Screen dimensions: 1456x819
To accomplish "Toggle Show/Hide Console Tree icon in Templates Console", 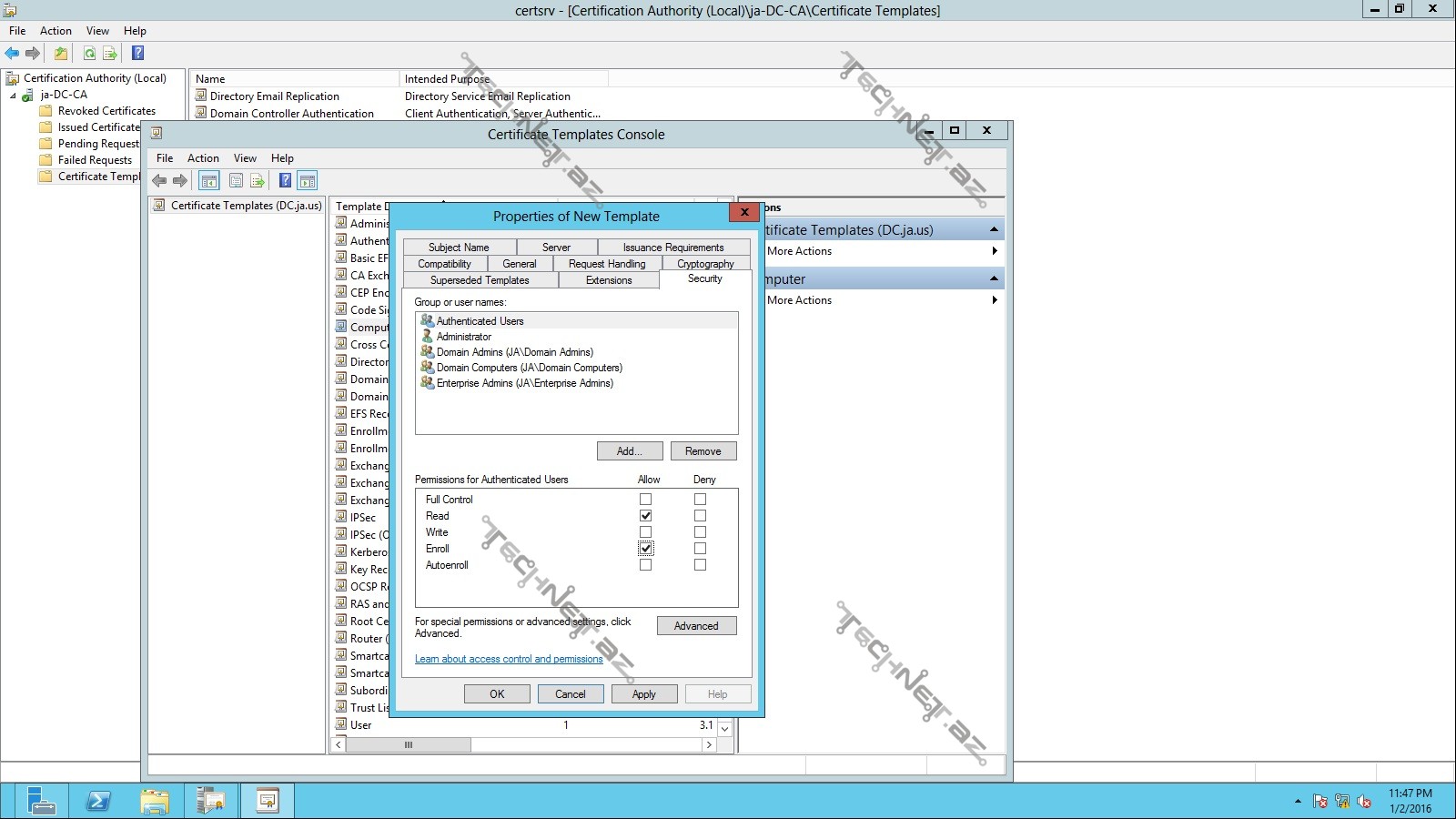I will pos(209,180).
